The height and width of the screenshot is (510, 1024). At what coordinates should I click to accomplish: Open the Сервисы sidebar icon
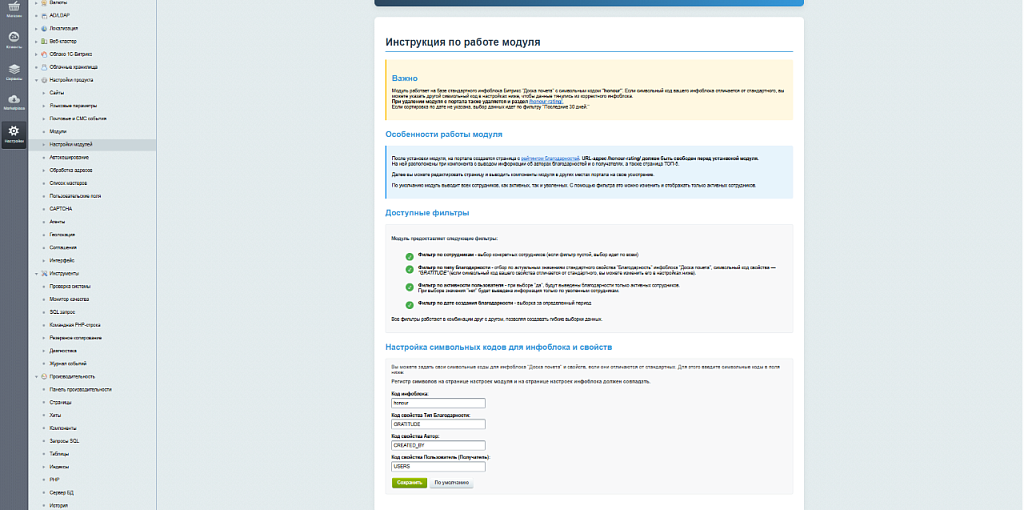[14, 71]
